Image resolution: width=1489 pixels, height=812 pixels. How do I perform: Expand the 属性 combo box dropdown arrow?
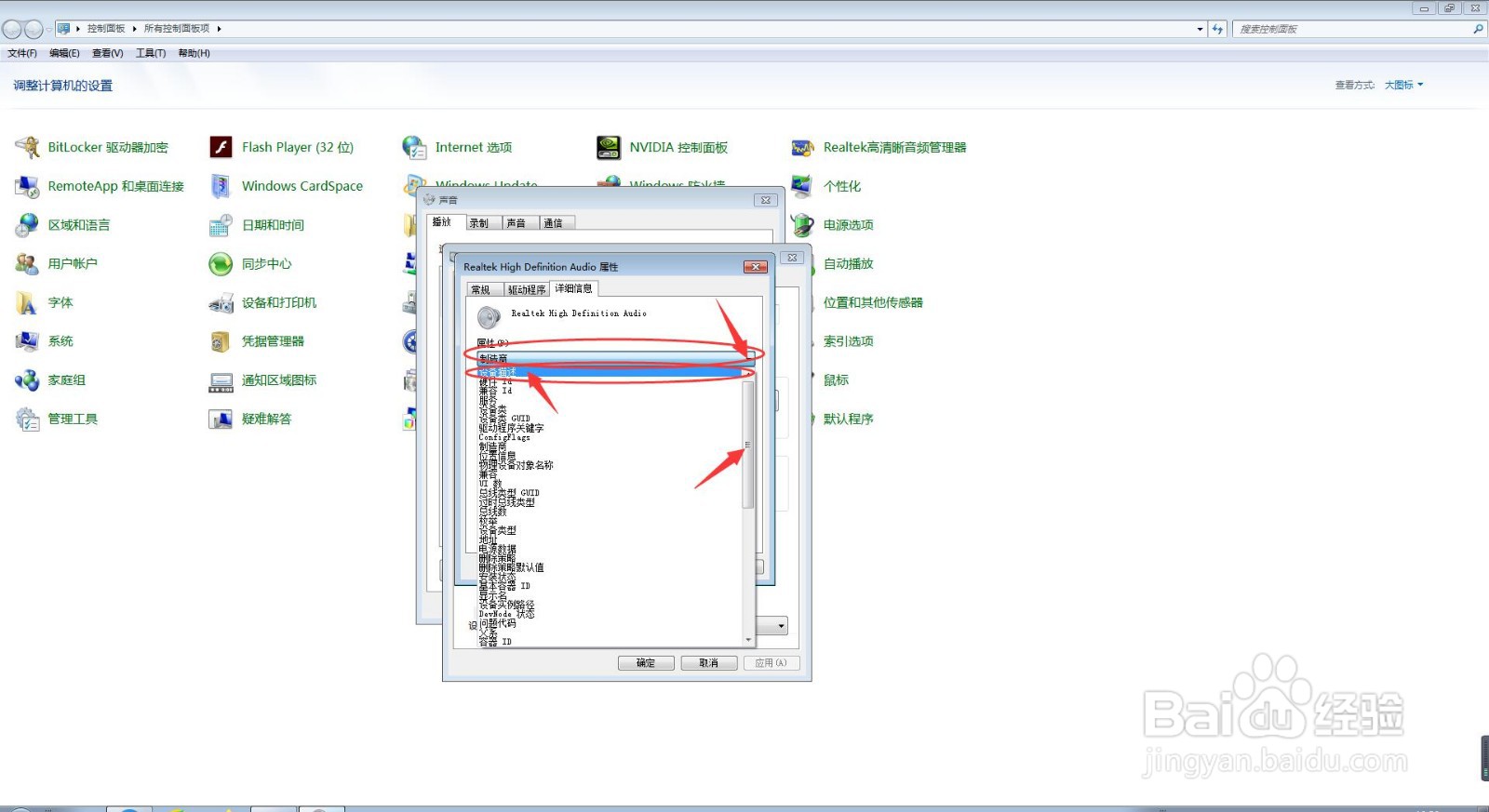pyautogui.click(x=750, y=358)
